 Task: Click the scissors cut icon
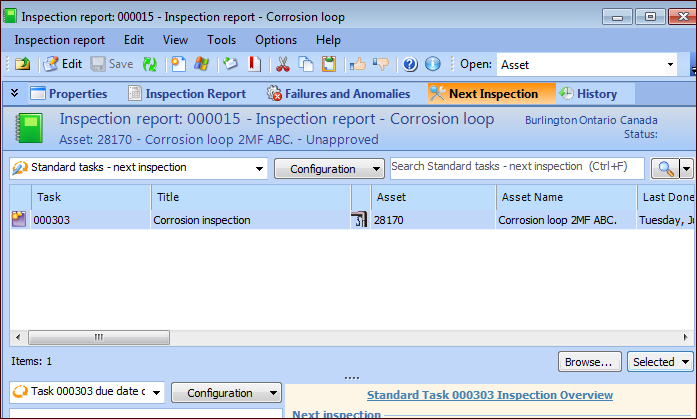[282, 64]
